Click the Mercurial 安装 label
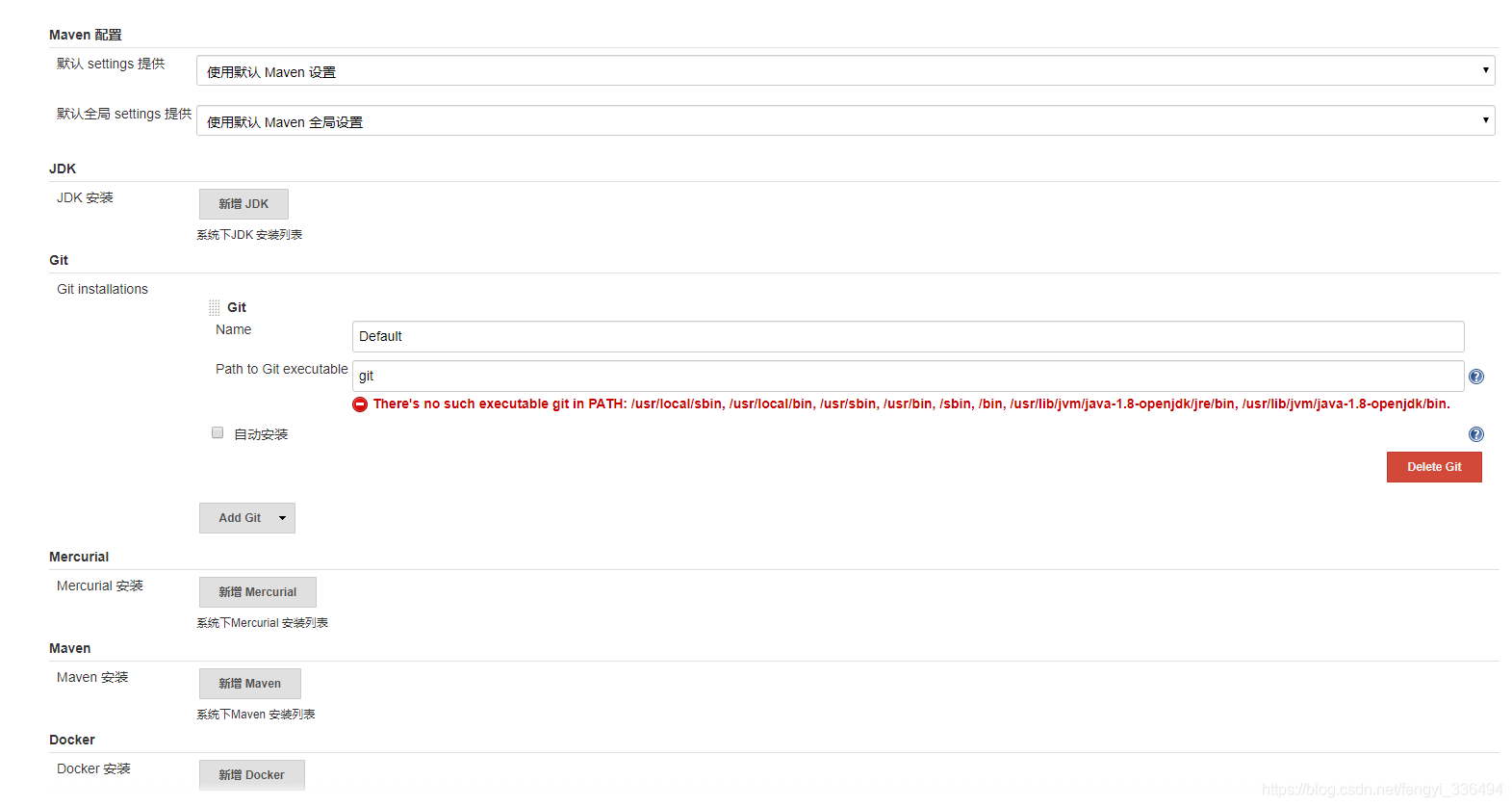 point(100,586)
